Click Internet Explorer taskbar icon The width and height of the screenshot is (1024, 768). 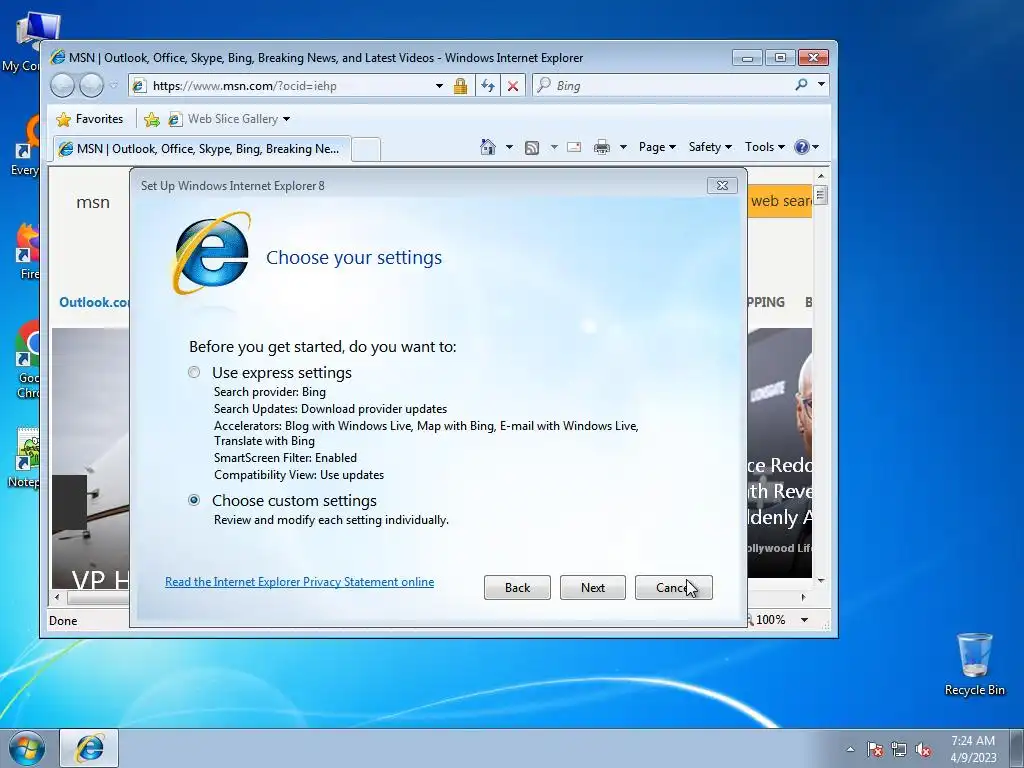point(89,748)
